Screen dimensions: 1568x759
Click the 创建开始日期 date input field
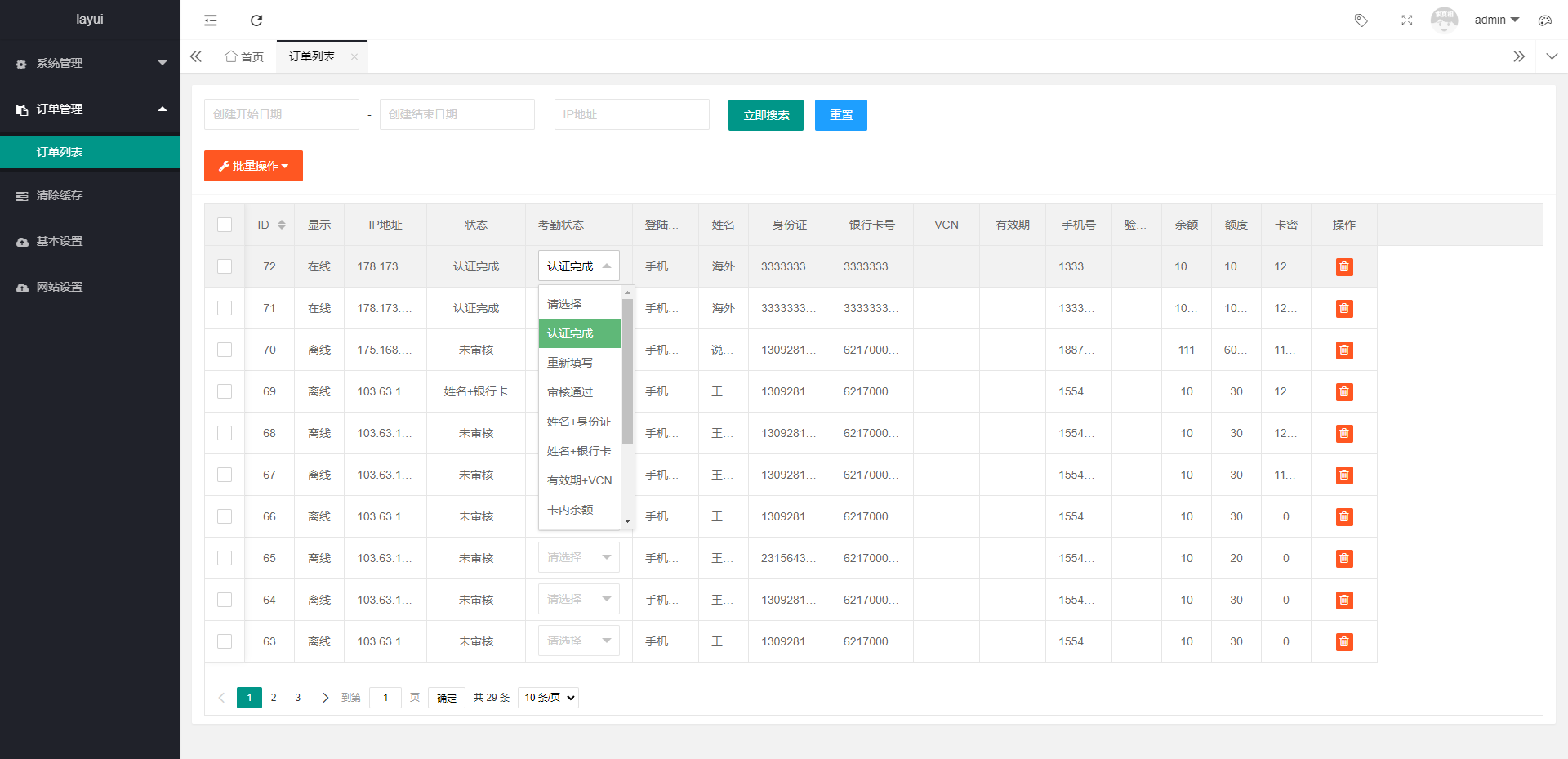point(281,114)
